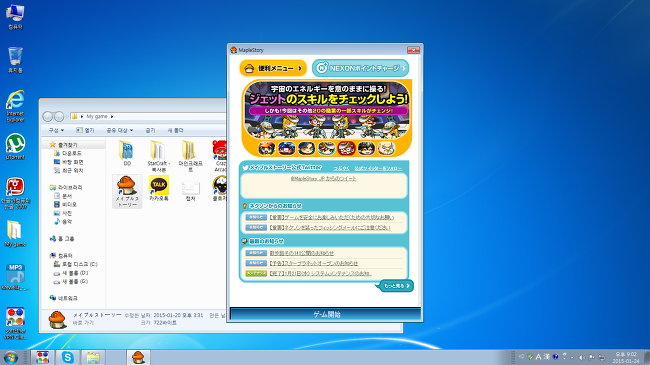Open second Nexon notice about phishing mail
The image size is (650, 365).
(x=330, y=228)
